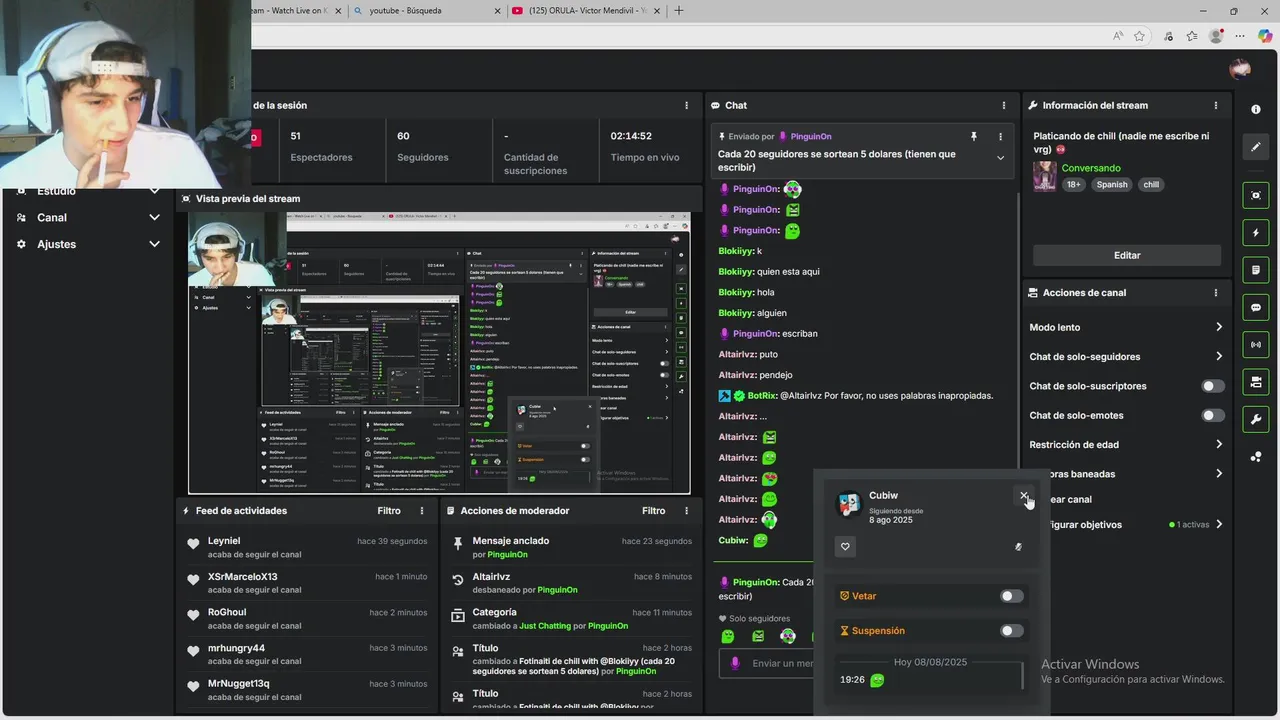Switch to youtube - Búsqueda browser tab

click(x=425, y=11)
